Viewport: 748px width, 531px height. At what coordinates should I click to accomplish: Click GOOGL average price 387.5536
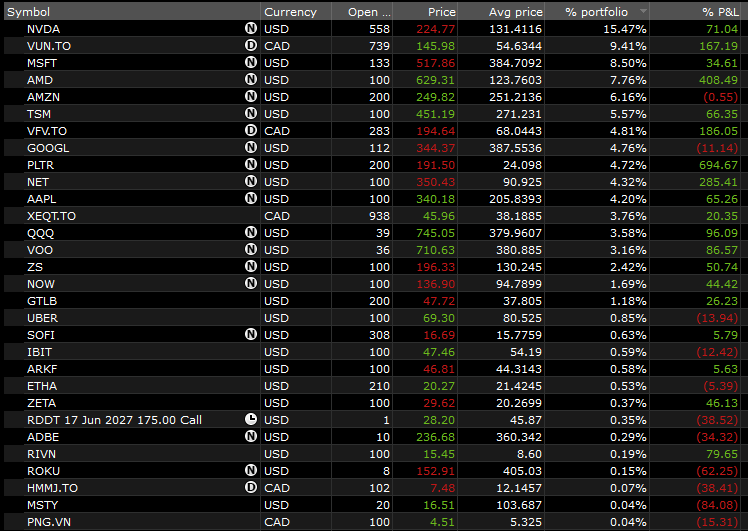[x=516, y=148]
